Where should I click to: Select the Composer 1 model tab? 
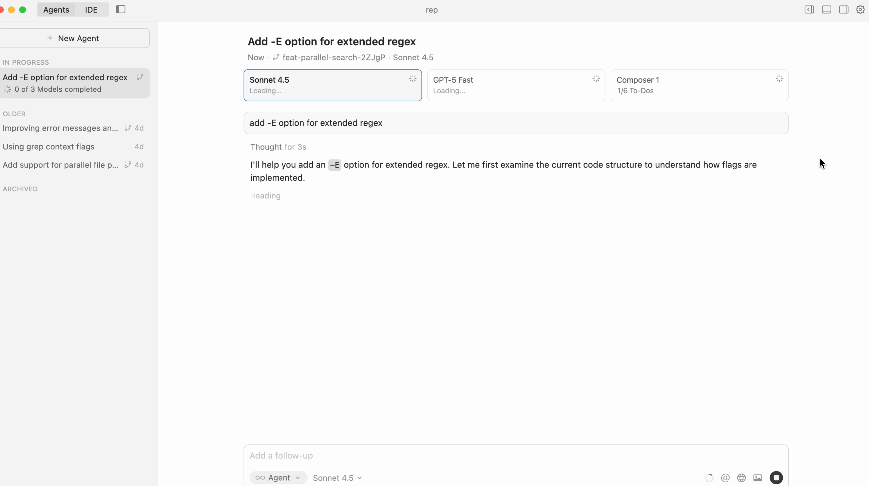point(697,85)
